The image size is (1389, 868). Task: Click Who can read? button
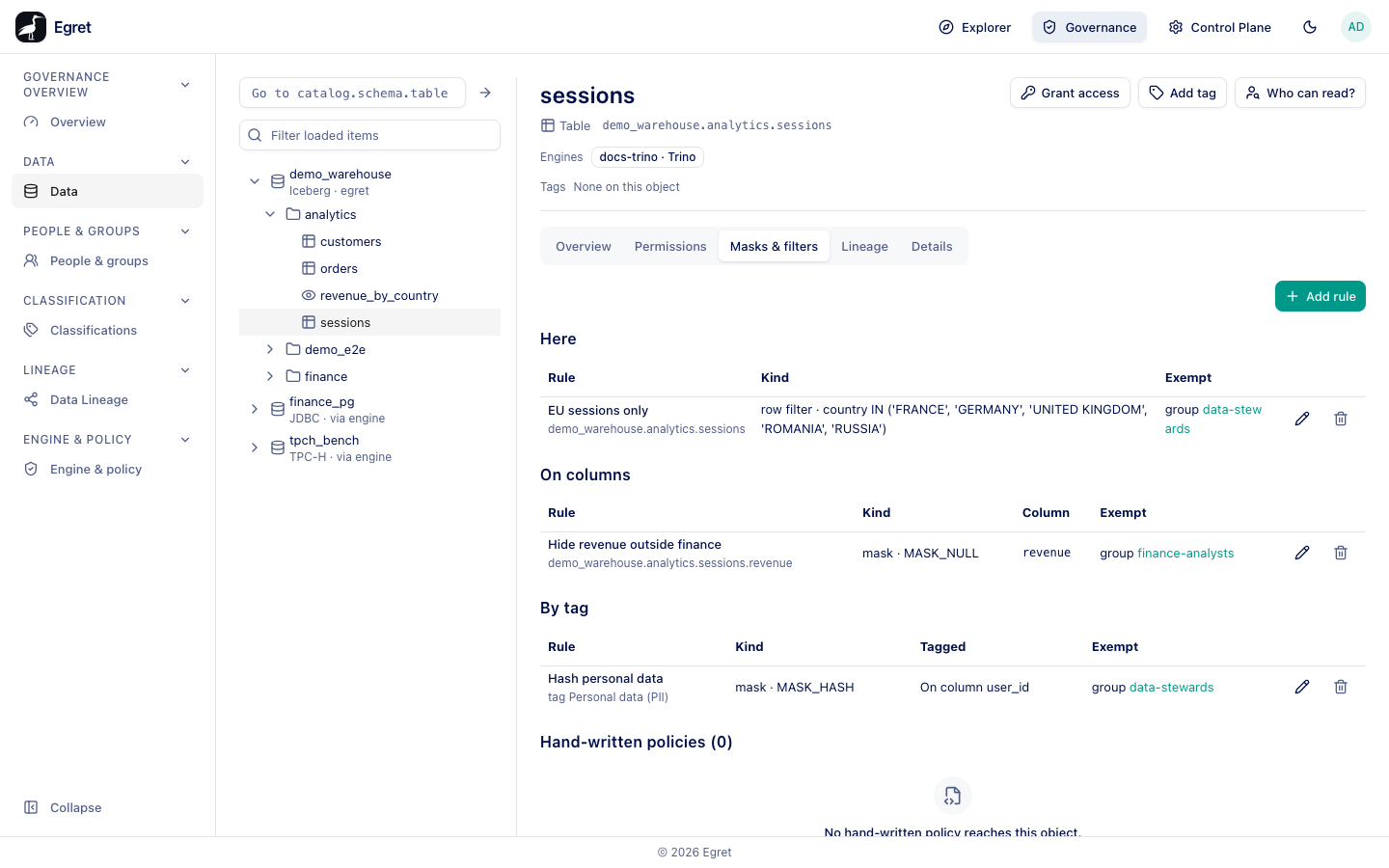tap(1300, 93)
